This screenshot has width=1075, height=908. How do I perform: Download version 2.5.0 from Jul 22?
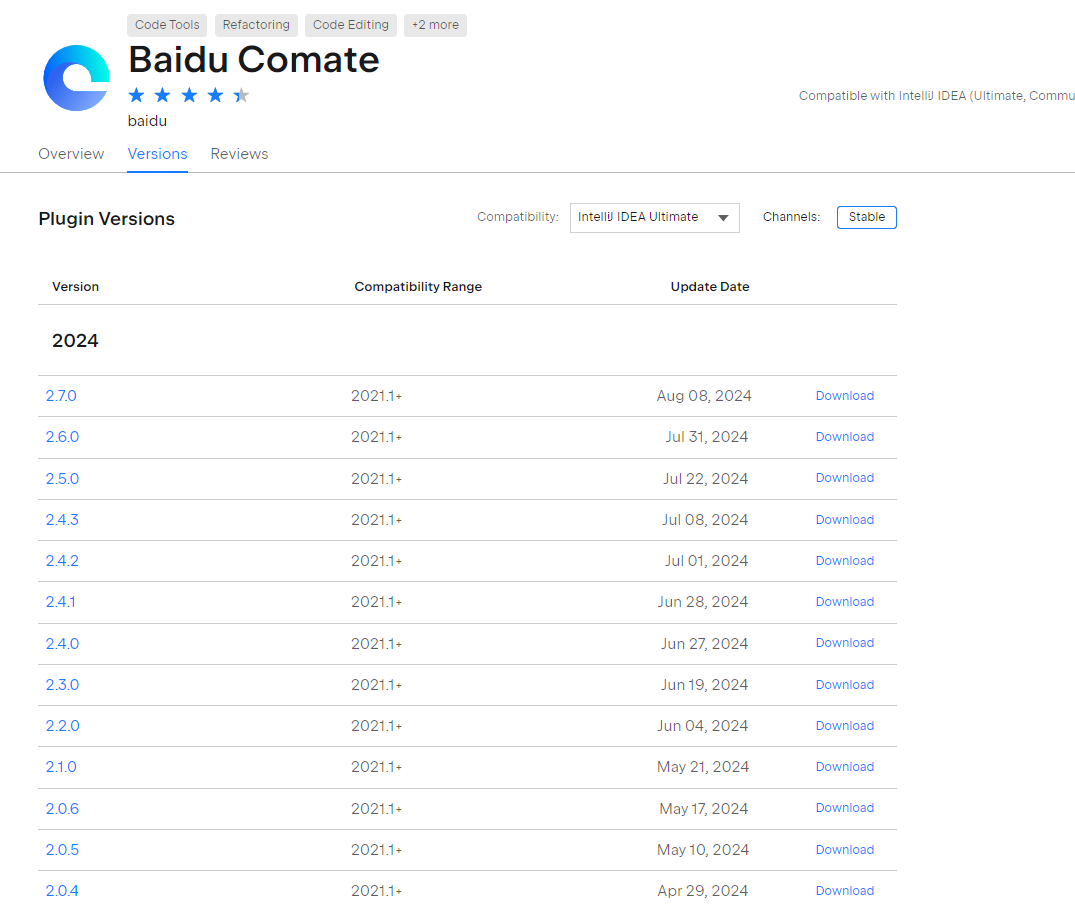(844, 478)
